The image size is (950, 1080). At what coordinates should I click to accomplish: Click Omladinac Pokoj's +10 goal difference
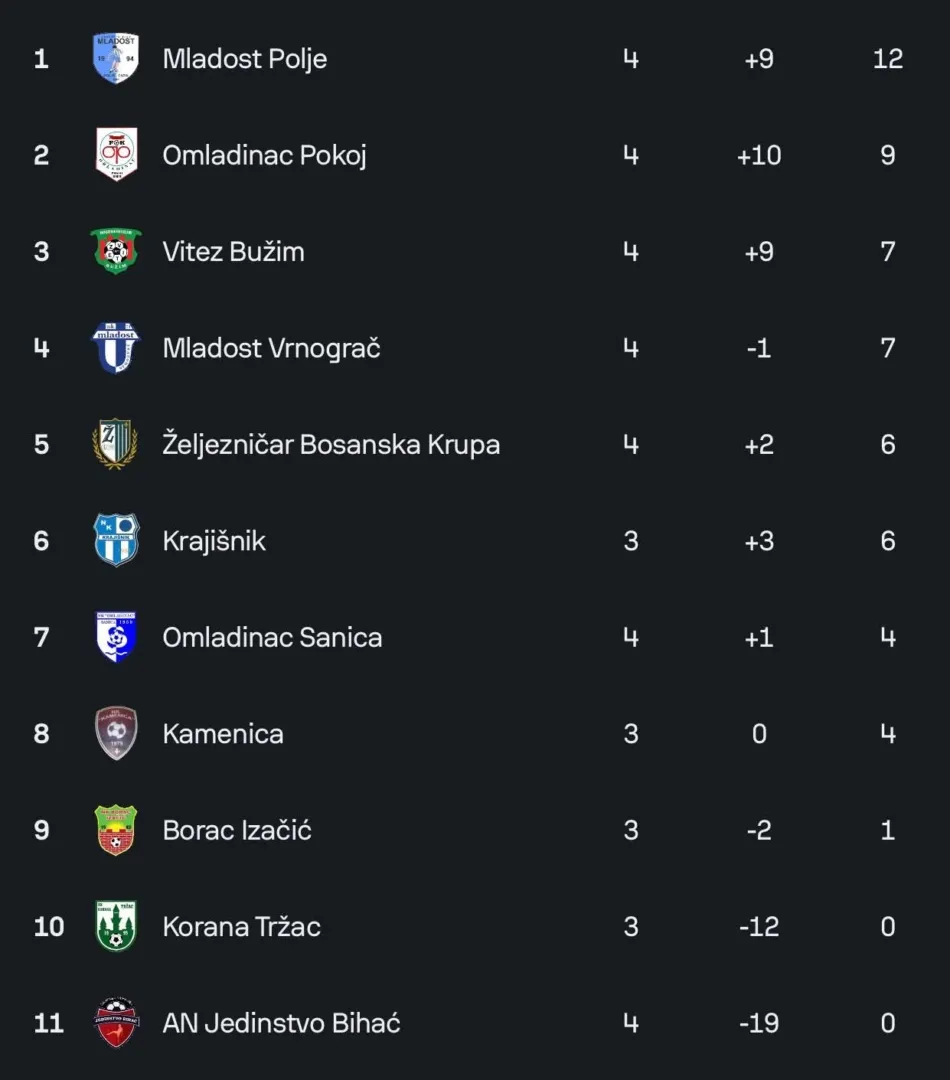(759, 155)
